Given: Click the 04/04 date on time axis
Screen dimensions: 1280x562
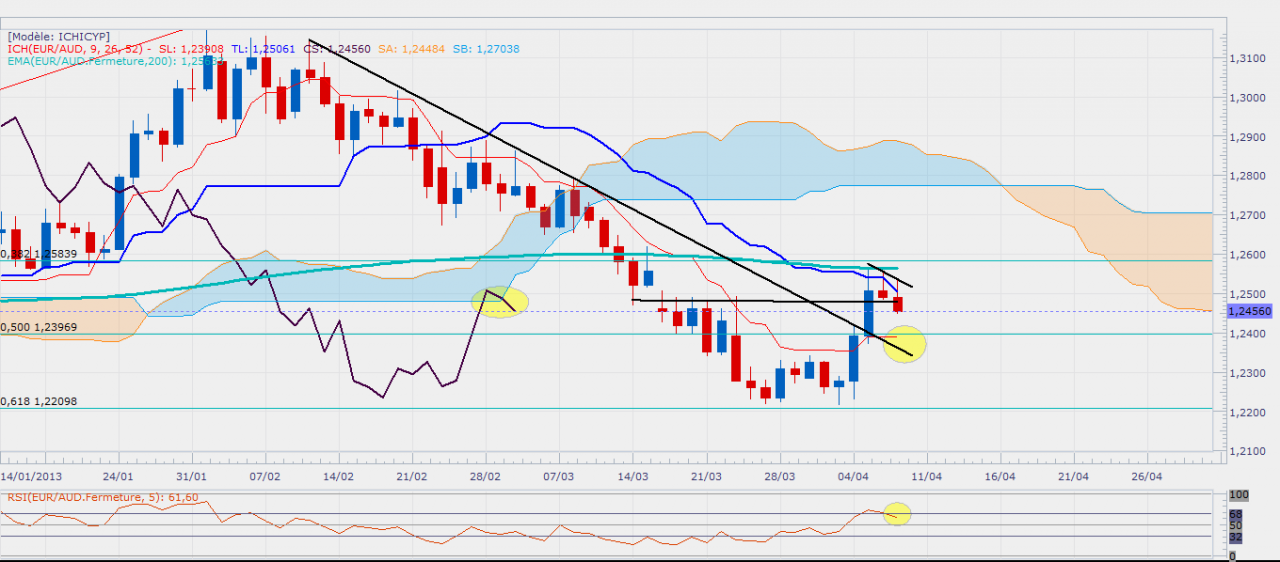Looking at the screenshot, I should [852, 477].
